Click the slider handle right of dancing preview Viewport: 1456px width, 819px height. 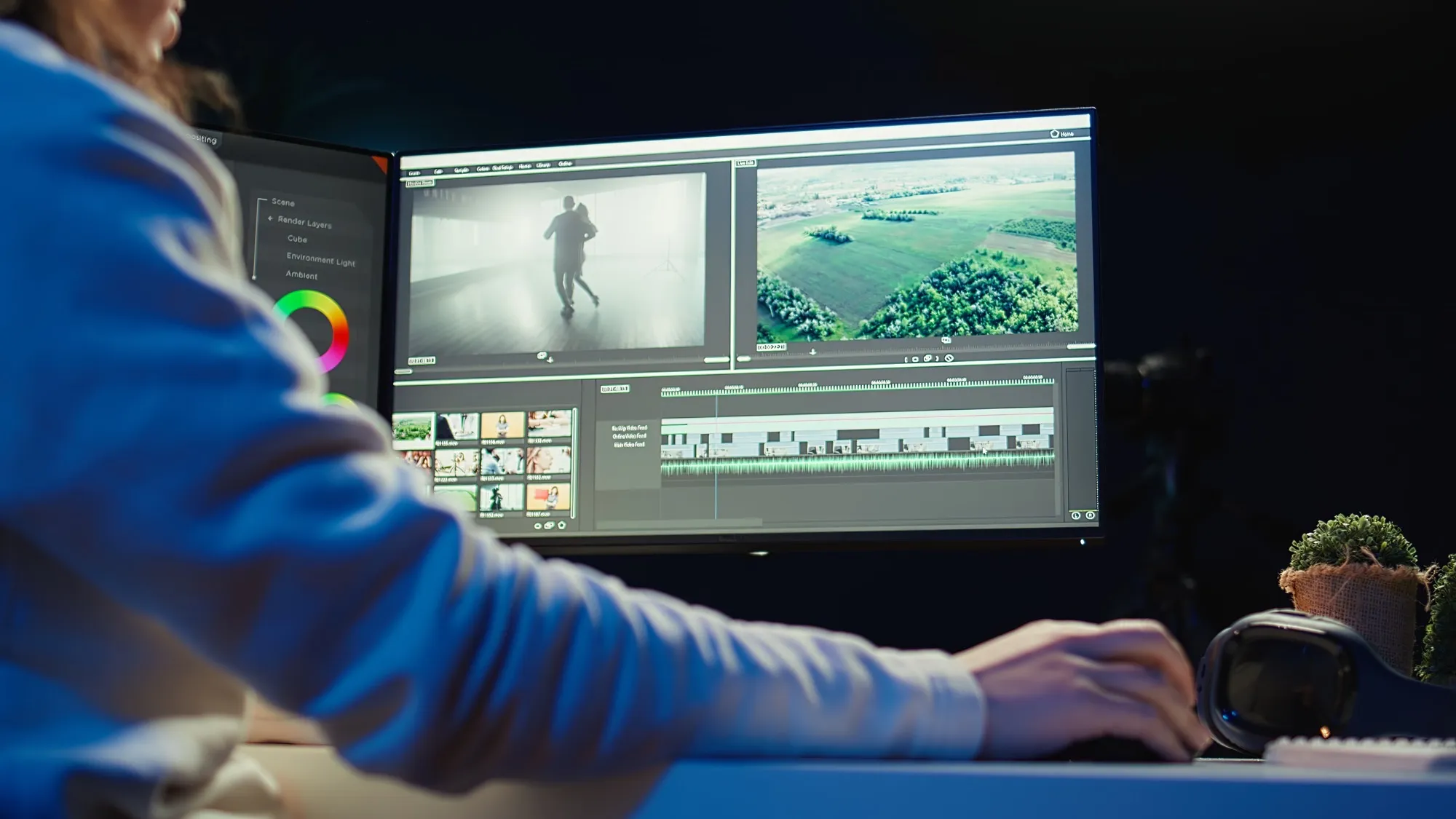(716, 360)
